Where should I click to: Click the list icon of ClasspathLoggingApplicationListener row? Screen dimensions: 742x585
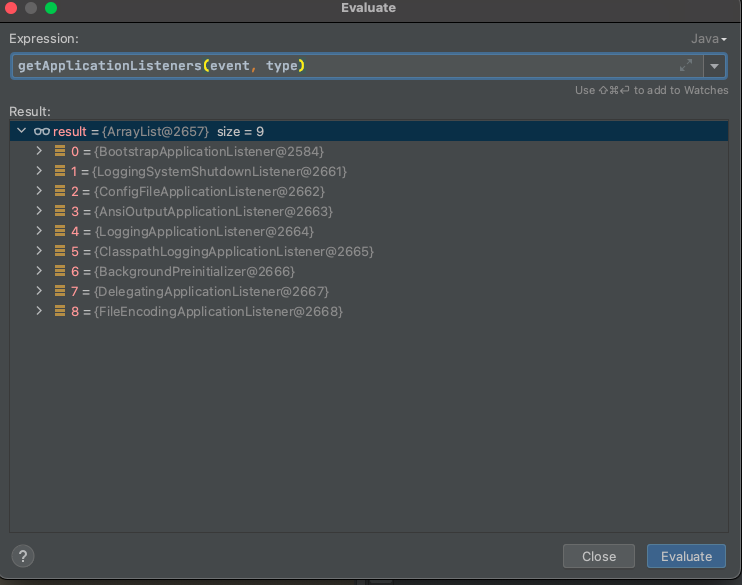pos(60,251)
